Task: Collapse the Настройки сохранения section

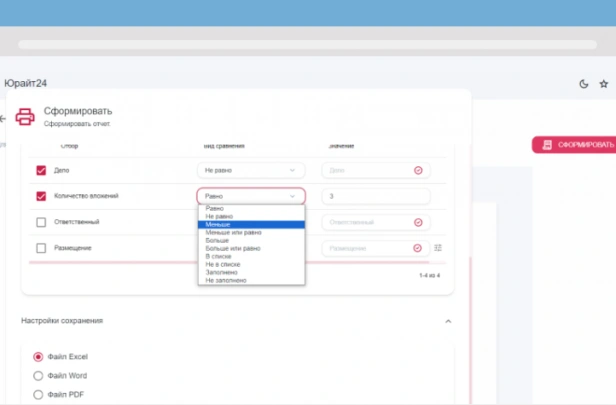Action: point(447,321)
